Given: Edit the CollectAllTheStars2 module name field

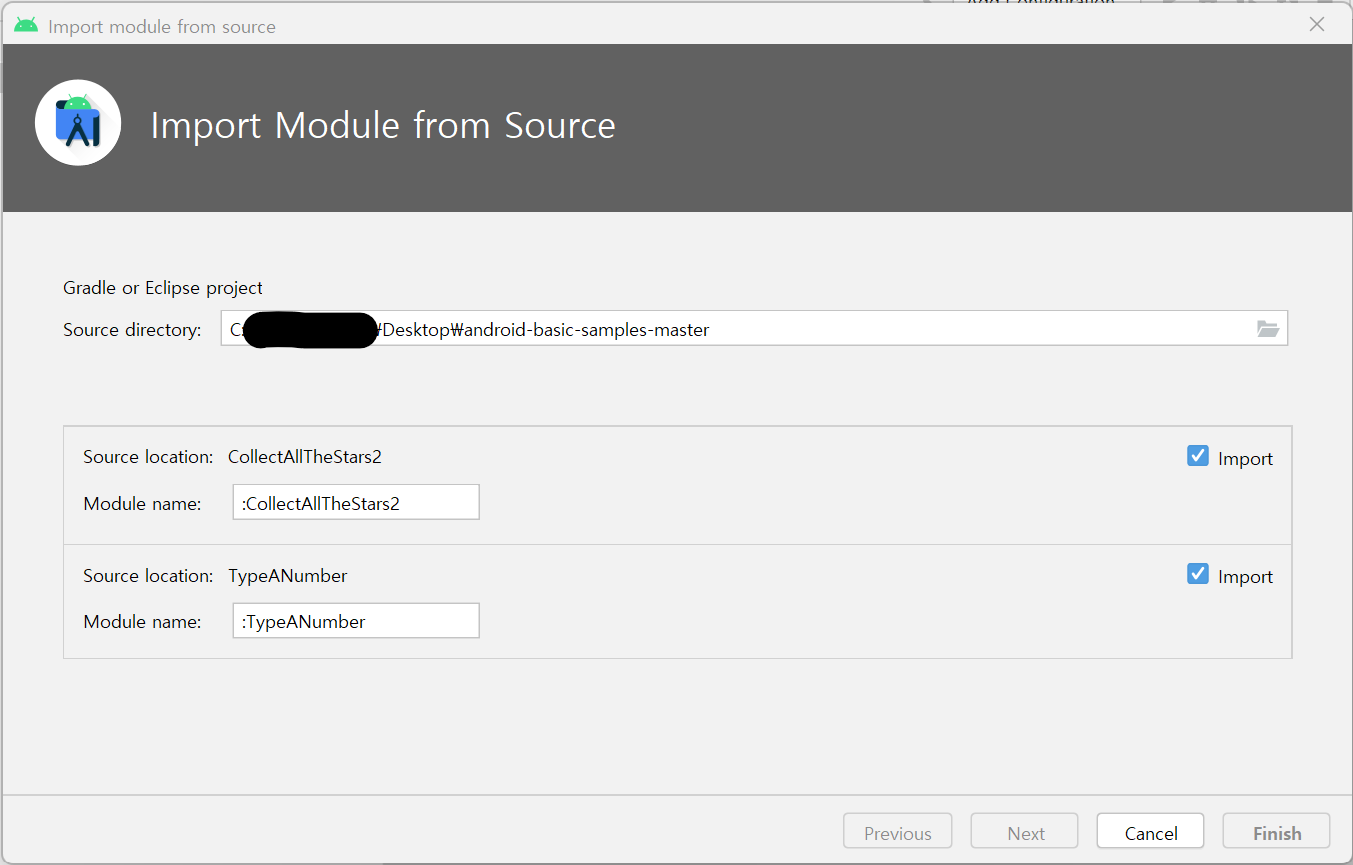Looking at the screenshot, I should pos(356,502).
